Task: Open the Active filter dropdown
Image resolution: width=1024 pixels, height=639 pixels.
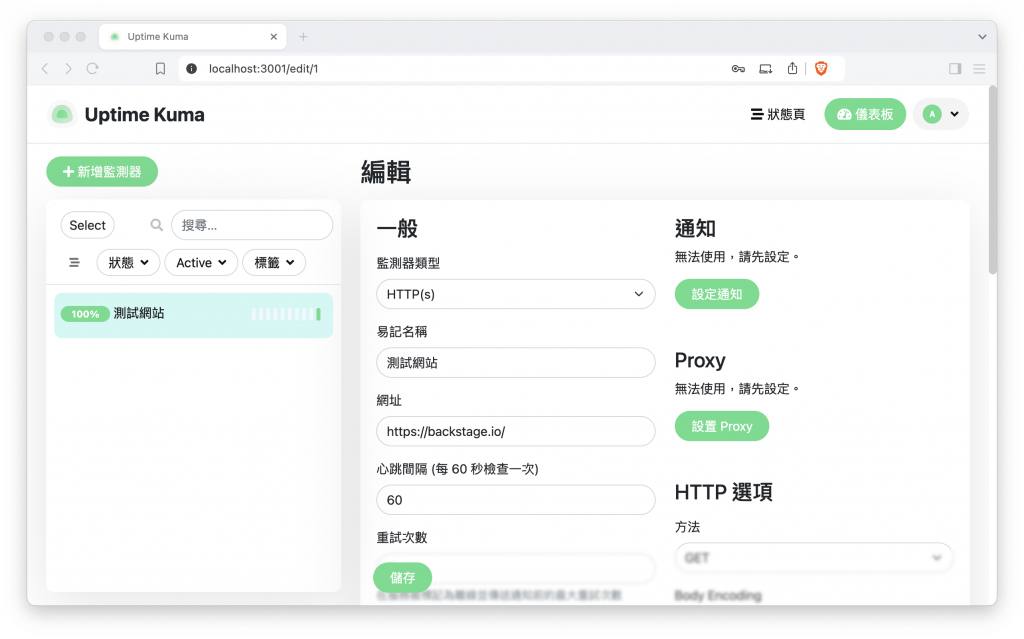Action: [x=201, y=263]
